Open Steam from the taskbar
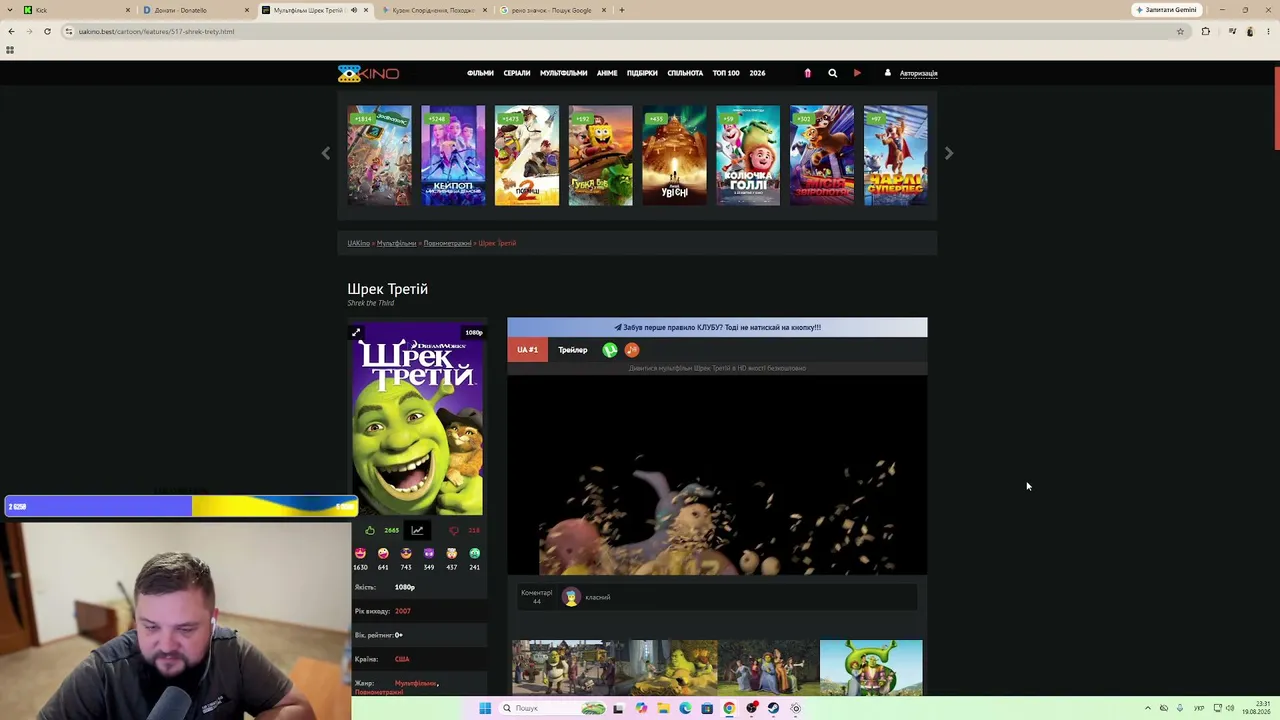The height and width of the screenshot is (720, 1280). pyautogui.click(x=773, y=708)
